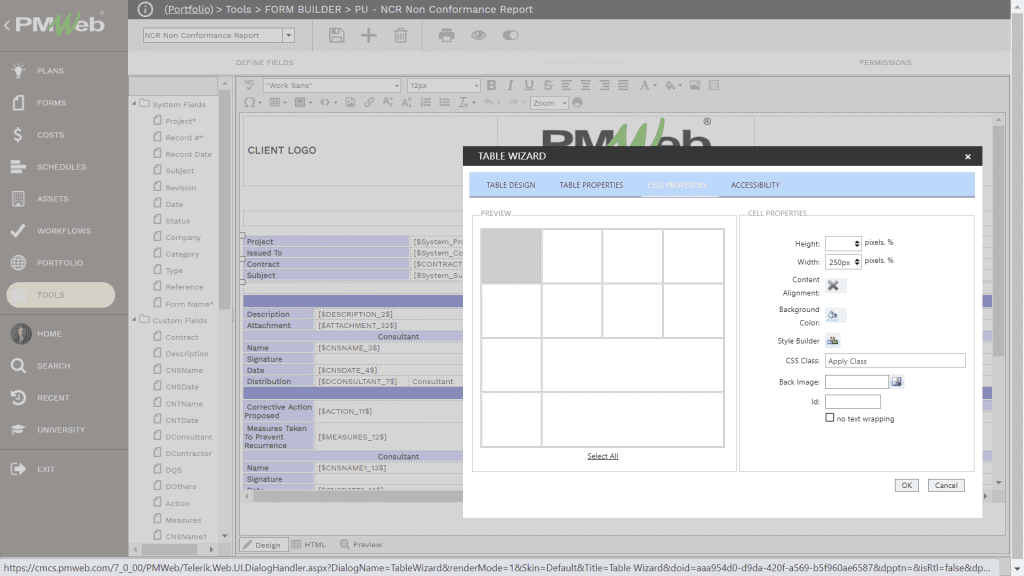This screenshot has height=576, width=1024.
Task: Justify text alignment
Action: click(623, 85)
